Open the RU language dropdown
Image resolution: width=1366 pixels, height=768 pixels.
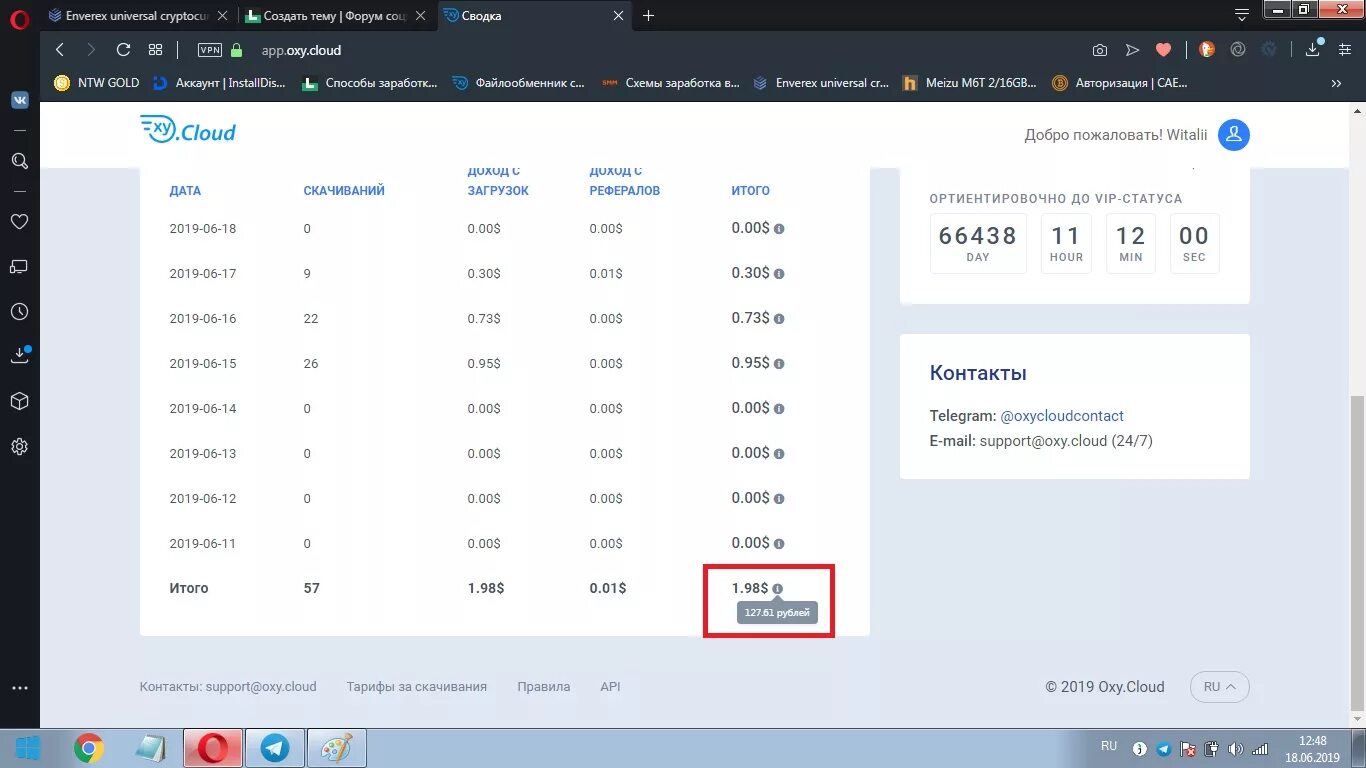[1220, 687]
